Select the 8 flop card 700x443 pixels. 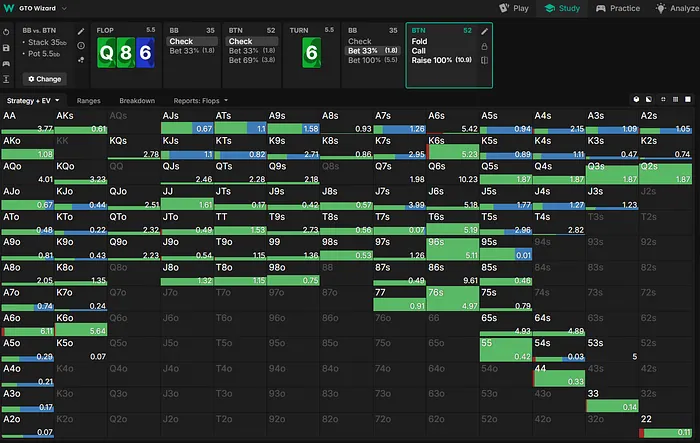pos(126,53)
